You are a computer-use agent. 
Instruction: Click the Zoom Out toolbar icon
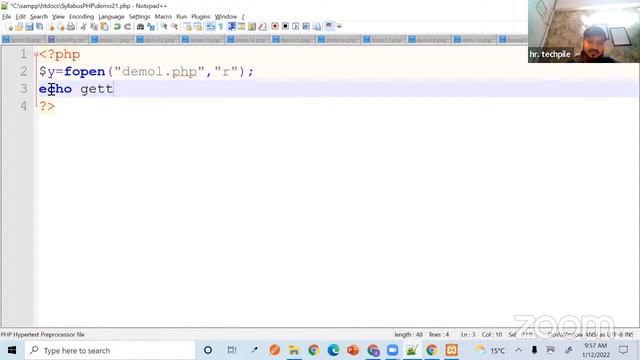coord(174,27)
